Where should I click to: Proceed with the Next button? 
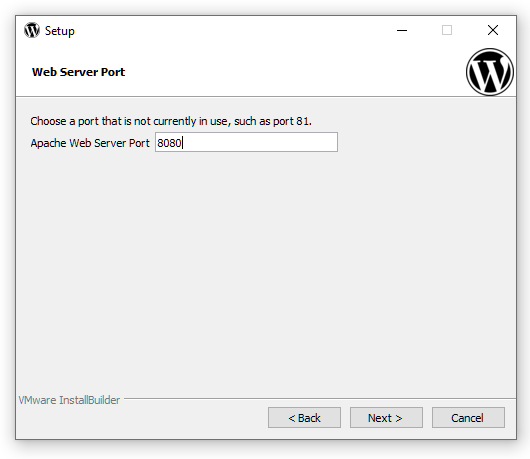click(386, 418)
